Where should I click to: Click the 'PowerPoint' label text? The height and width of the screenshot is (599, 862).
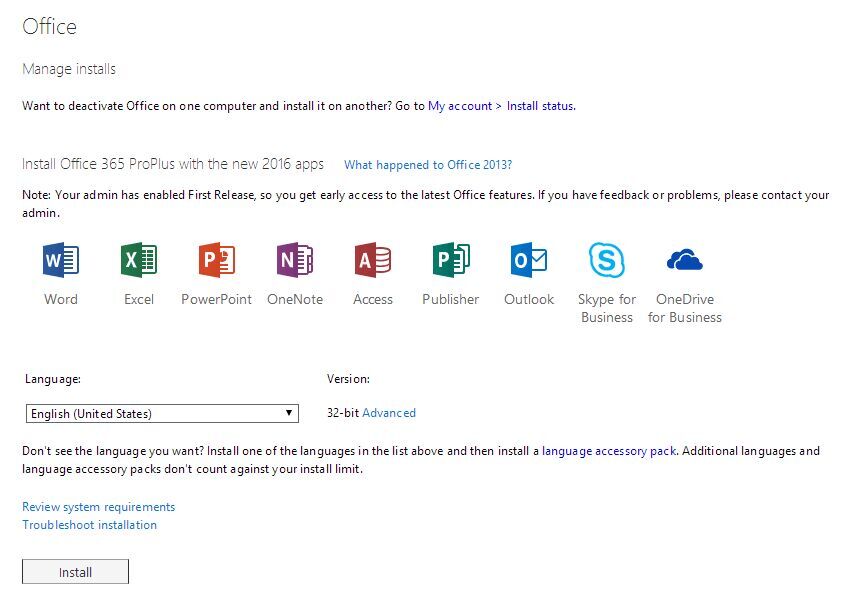point(217,300)
